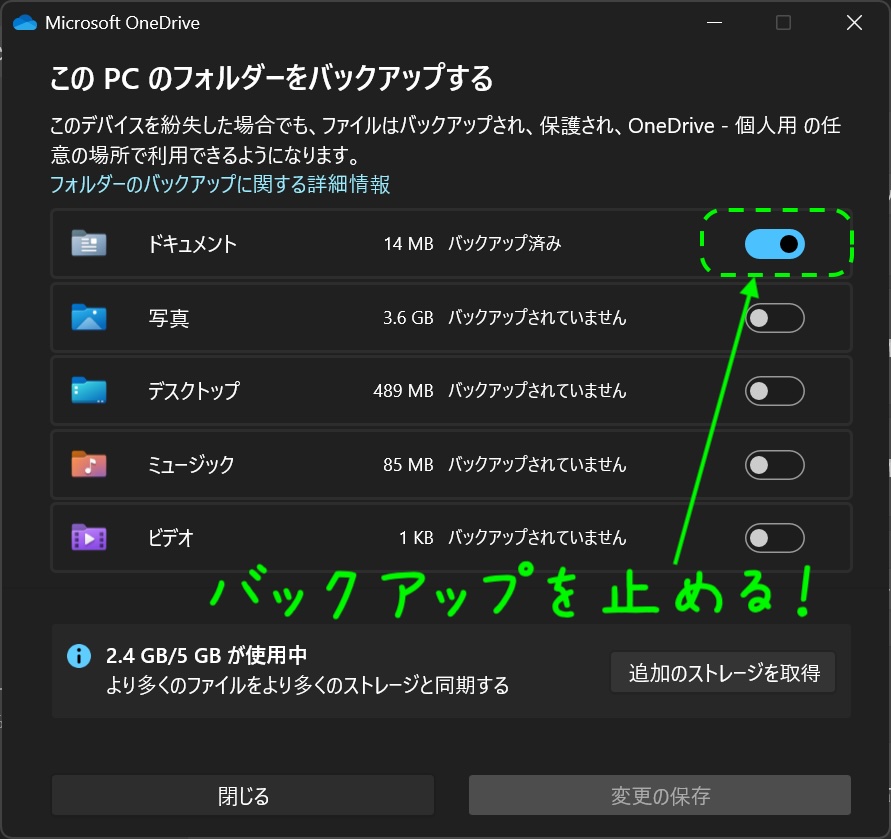Click the 写真 folder name
Screen dimensions: 891x839
coord(169,318)
